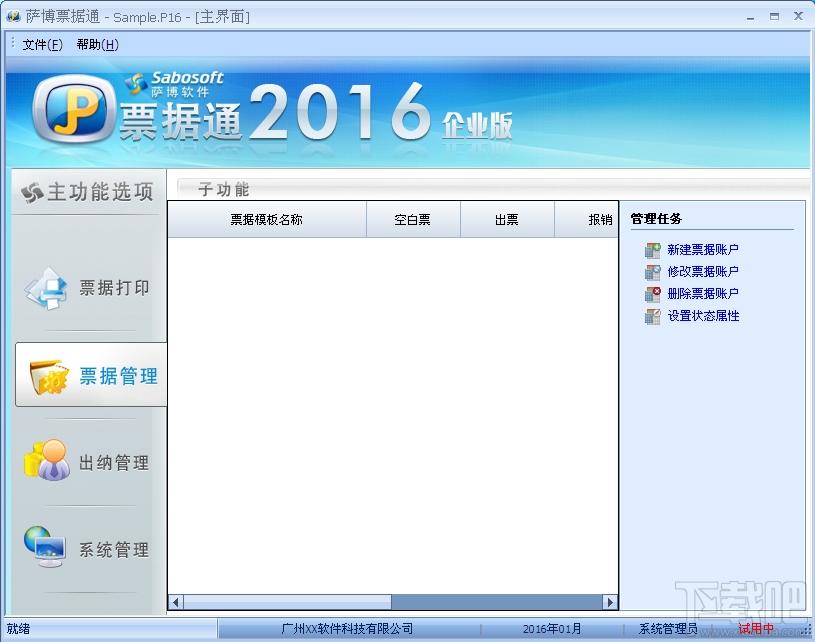Maximize the 萨博票据通 window
This screenshot has width=815, height=642.
tap(774, 17)
